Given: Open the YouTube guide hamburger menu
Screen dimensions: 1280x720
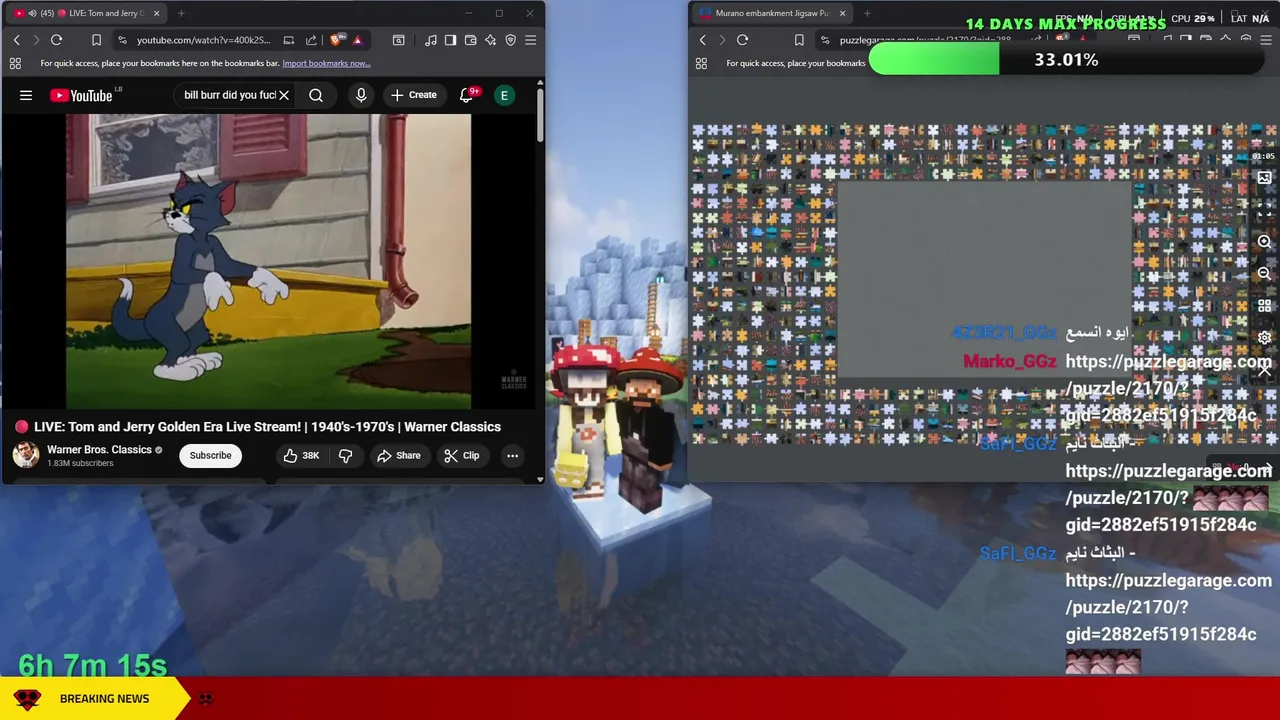Looking at the screenshot, I should click(x=26, y=95).
